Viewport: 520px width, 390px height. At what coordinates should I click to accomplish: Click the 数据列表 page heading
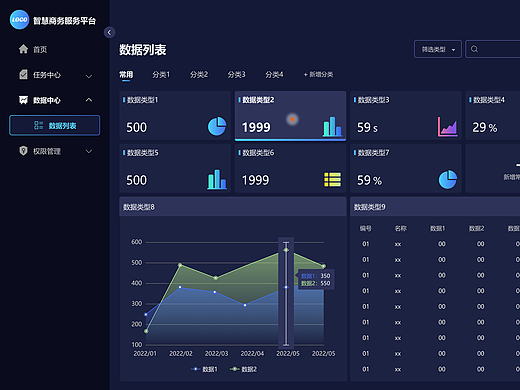(143, 50)
